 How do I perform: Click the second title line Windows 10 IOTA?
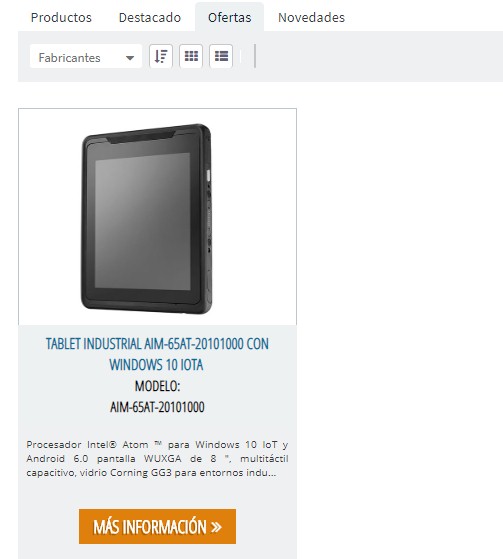(x=156, y=365)
